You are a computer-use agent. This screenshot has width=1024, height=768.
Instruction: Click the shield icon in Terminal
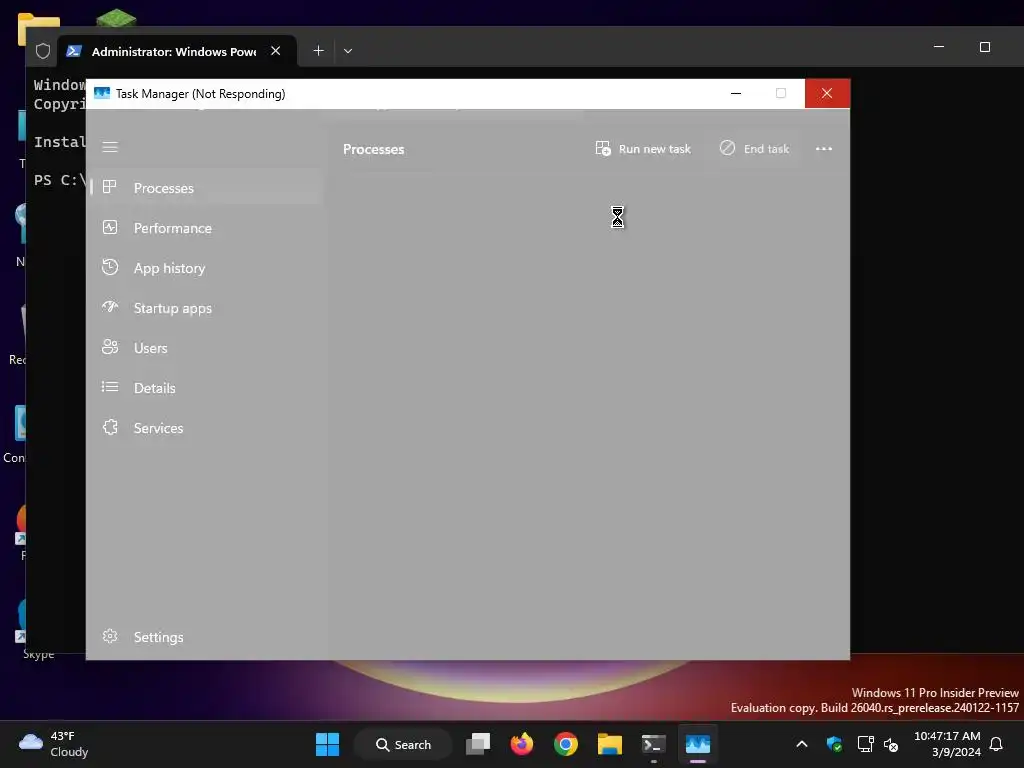(x=43, y=51)
